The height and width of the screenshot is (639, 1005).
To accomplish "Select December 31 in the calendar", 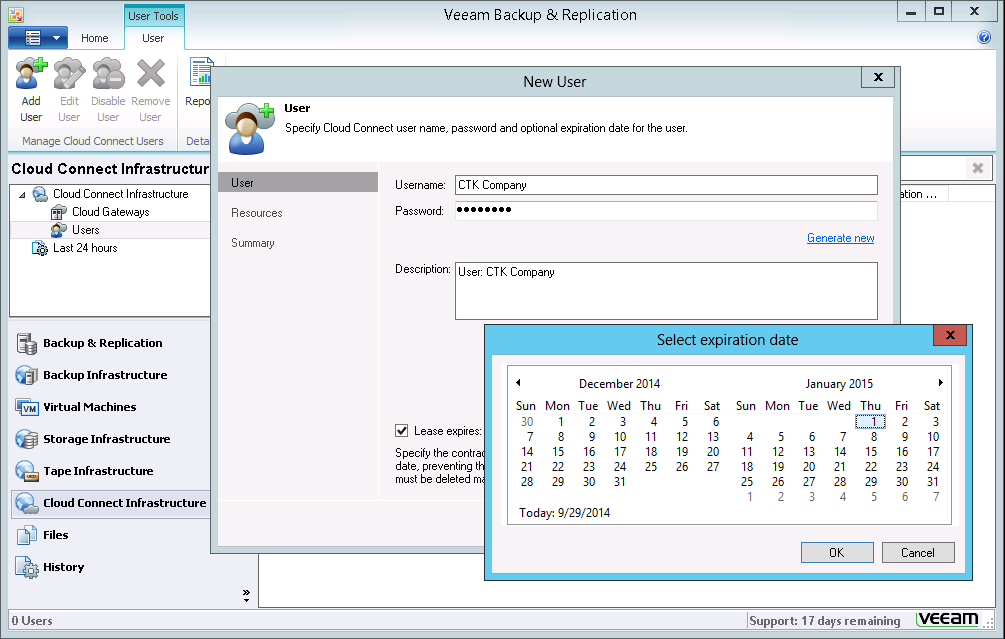I will tap(620, 481).
